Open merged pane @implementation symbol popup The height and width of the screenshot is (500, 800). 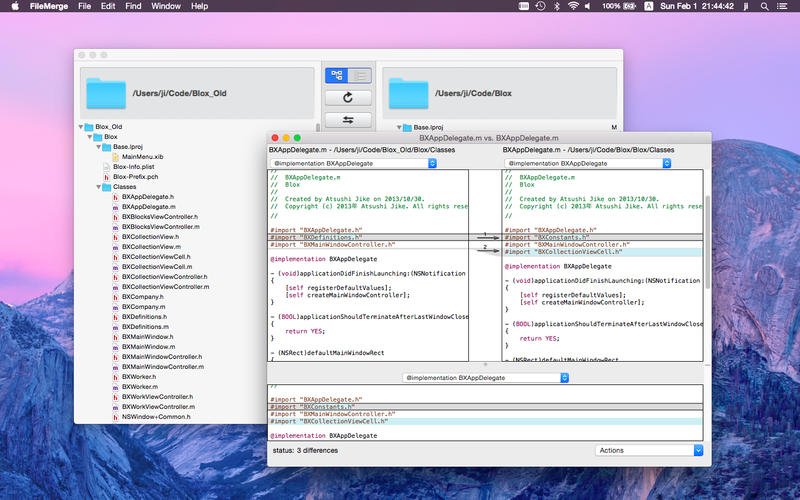point(485,378)
